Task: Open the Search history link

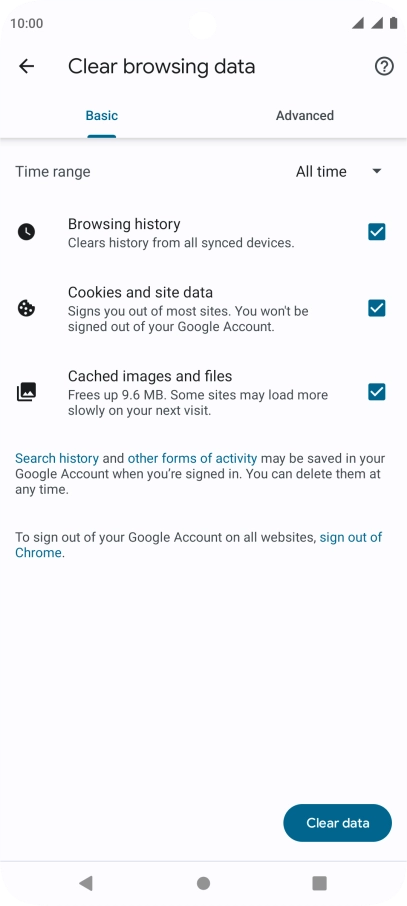Action: point(57,458)
